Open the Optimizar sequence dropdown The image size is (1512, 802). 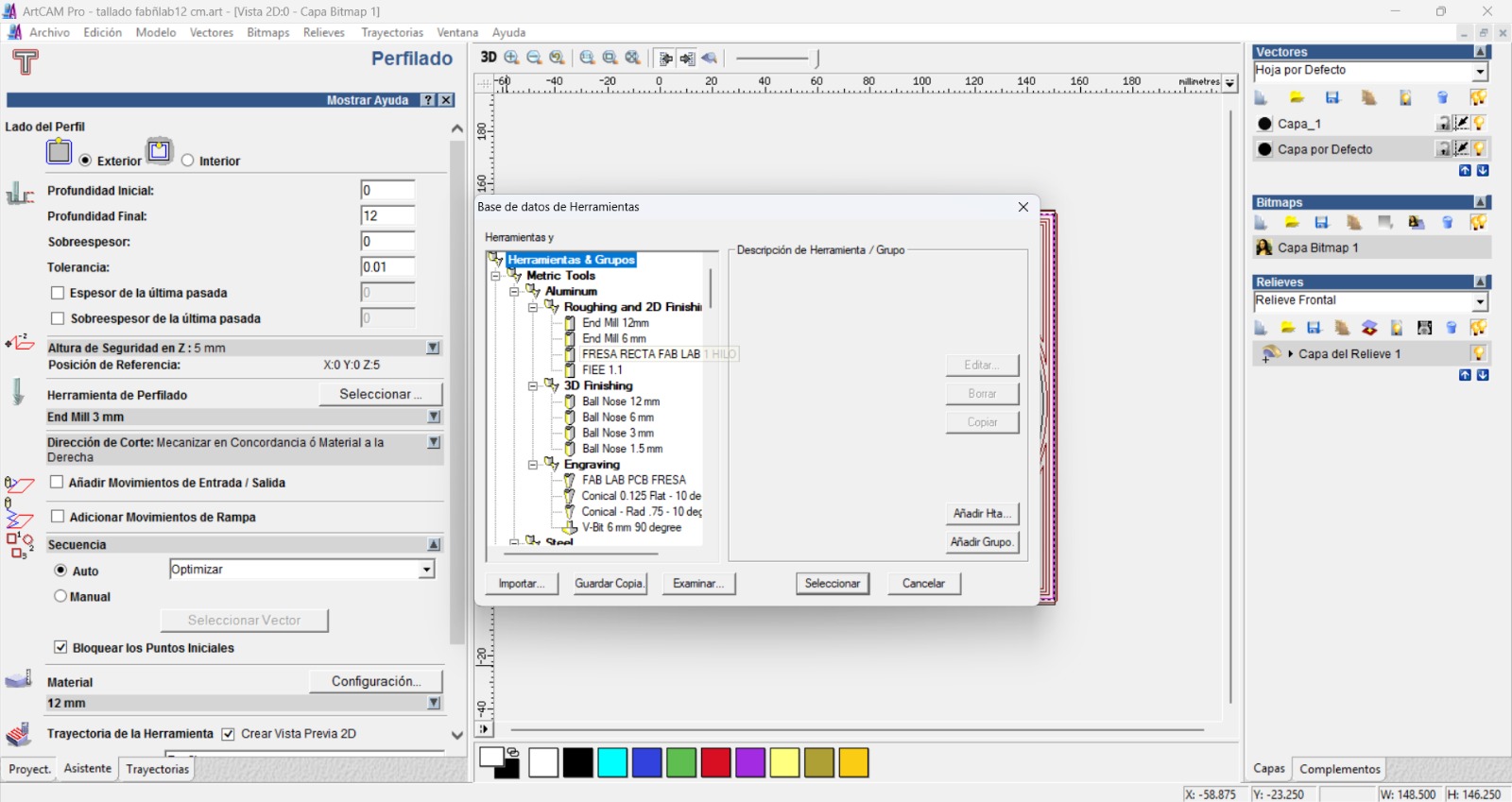(x=426, y=570)
